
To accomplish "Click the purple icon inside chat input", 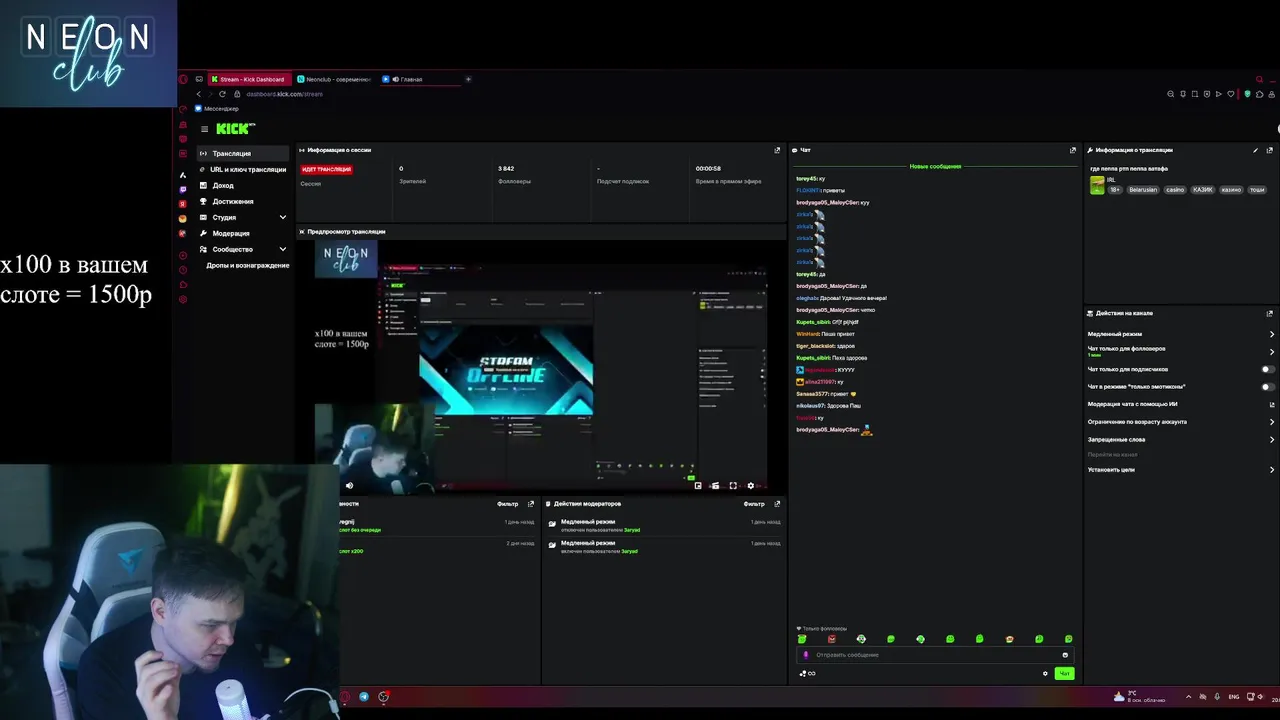I will click(806, 655).
